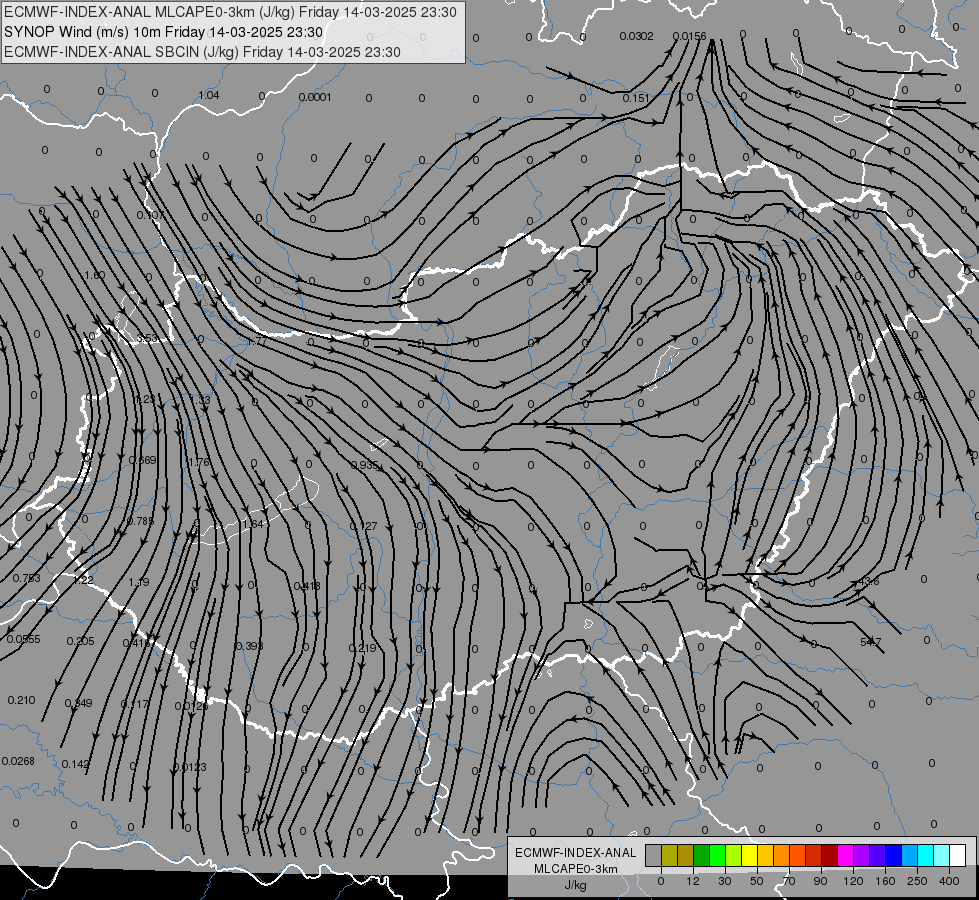Click the map value '0.753'
Screen dimensions: 979x900
26,578
